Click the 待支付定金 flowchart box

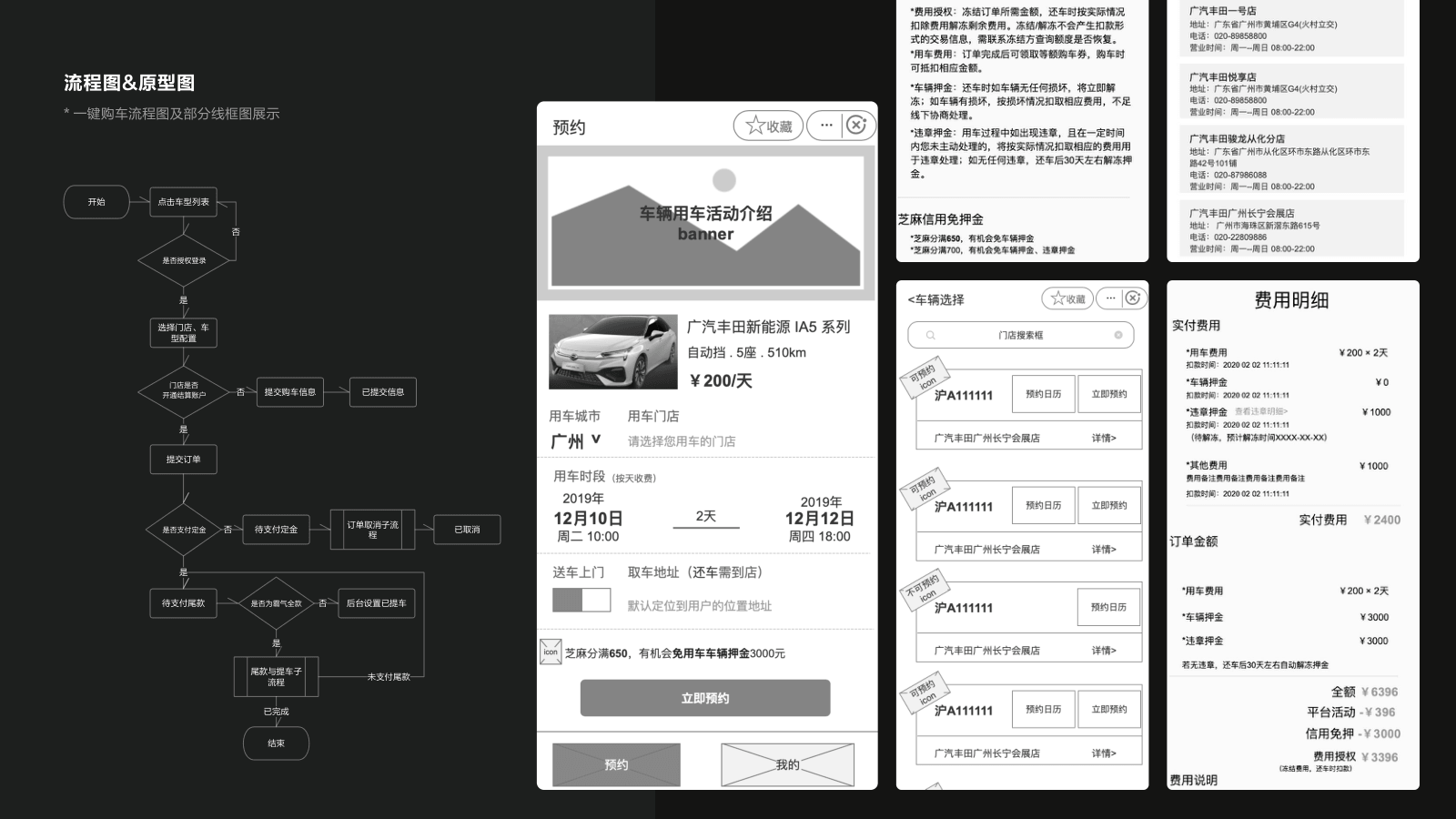click(x=276, y=529)
